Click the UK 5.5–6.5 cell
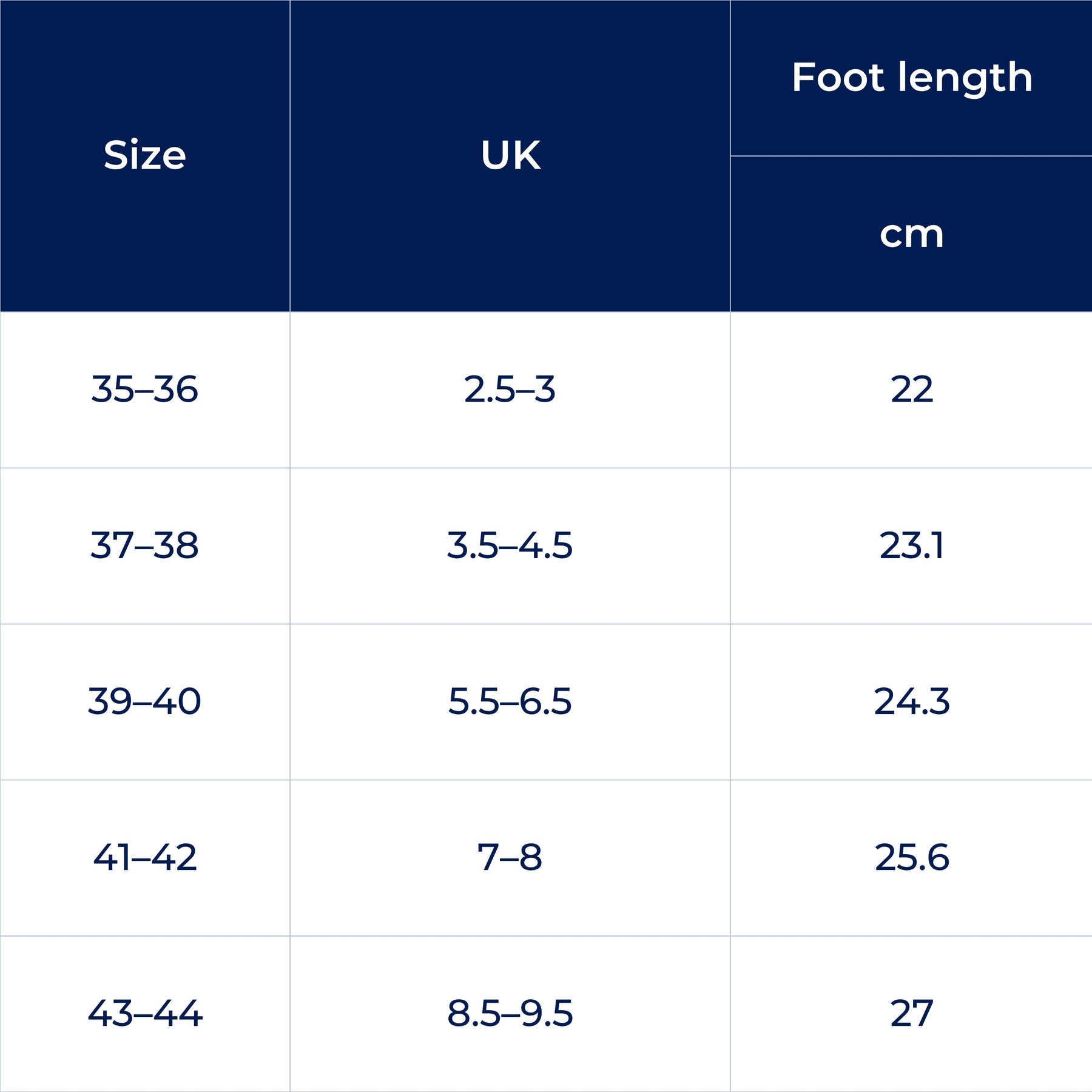 (510, 701)
